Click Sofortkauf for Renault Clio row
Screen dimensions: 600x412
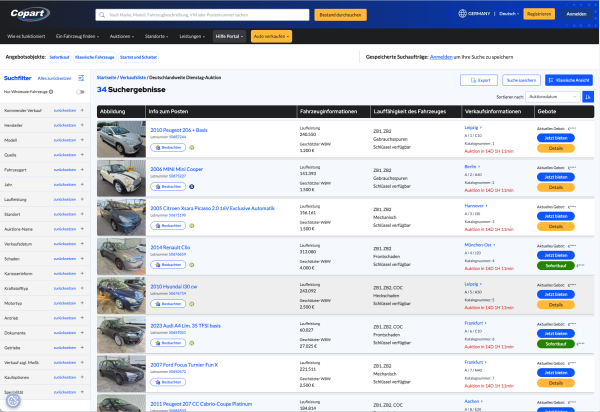[556, 265]
